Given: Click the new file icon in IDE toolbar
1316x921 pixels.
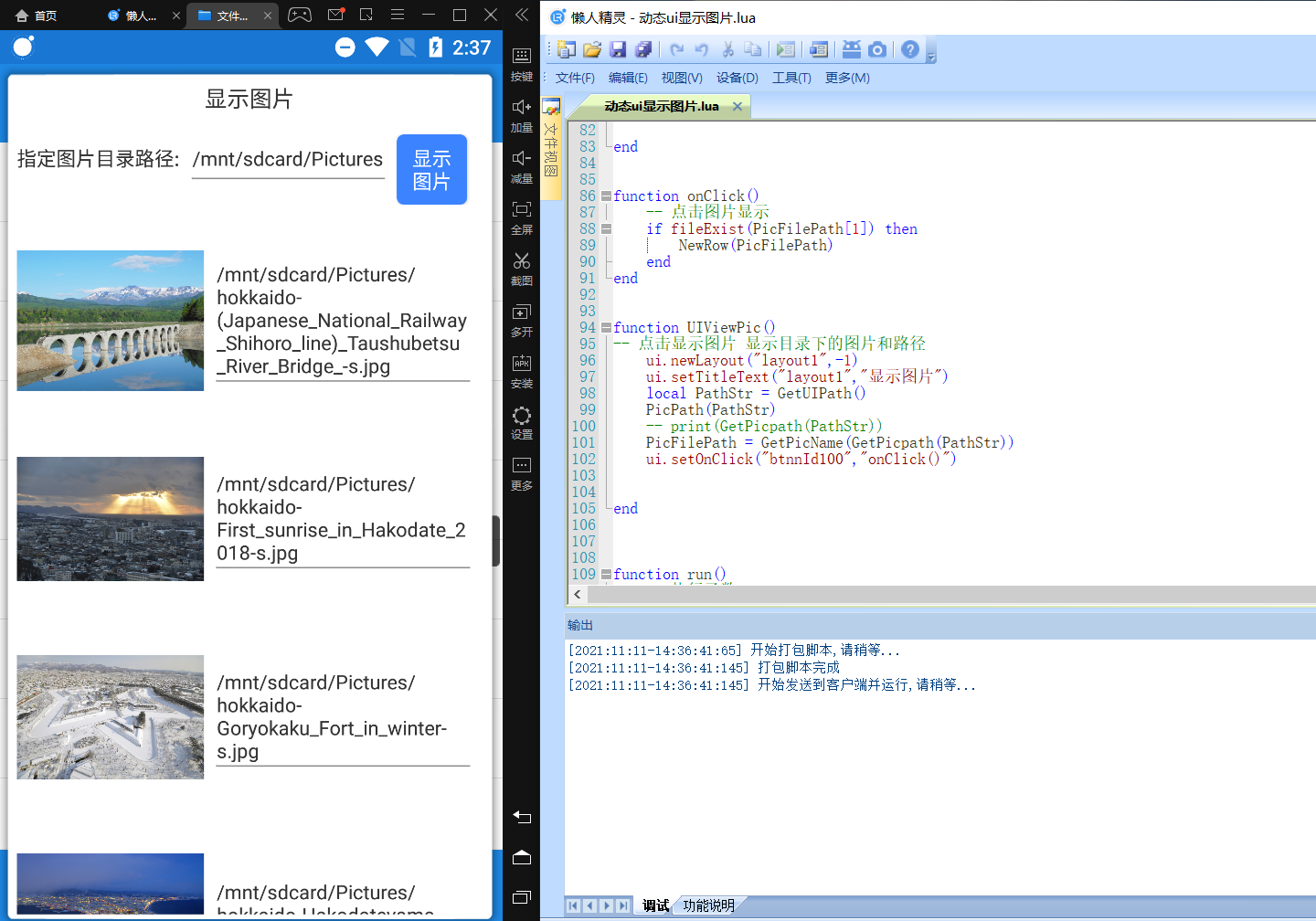Looking at the screenshot, I should (x=567, y=49).
